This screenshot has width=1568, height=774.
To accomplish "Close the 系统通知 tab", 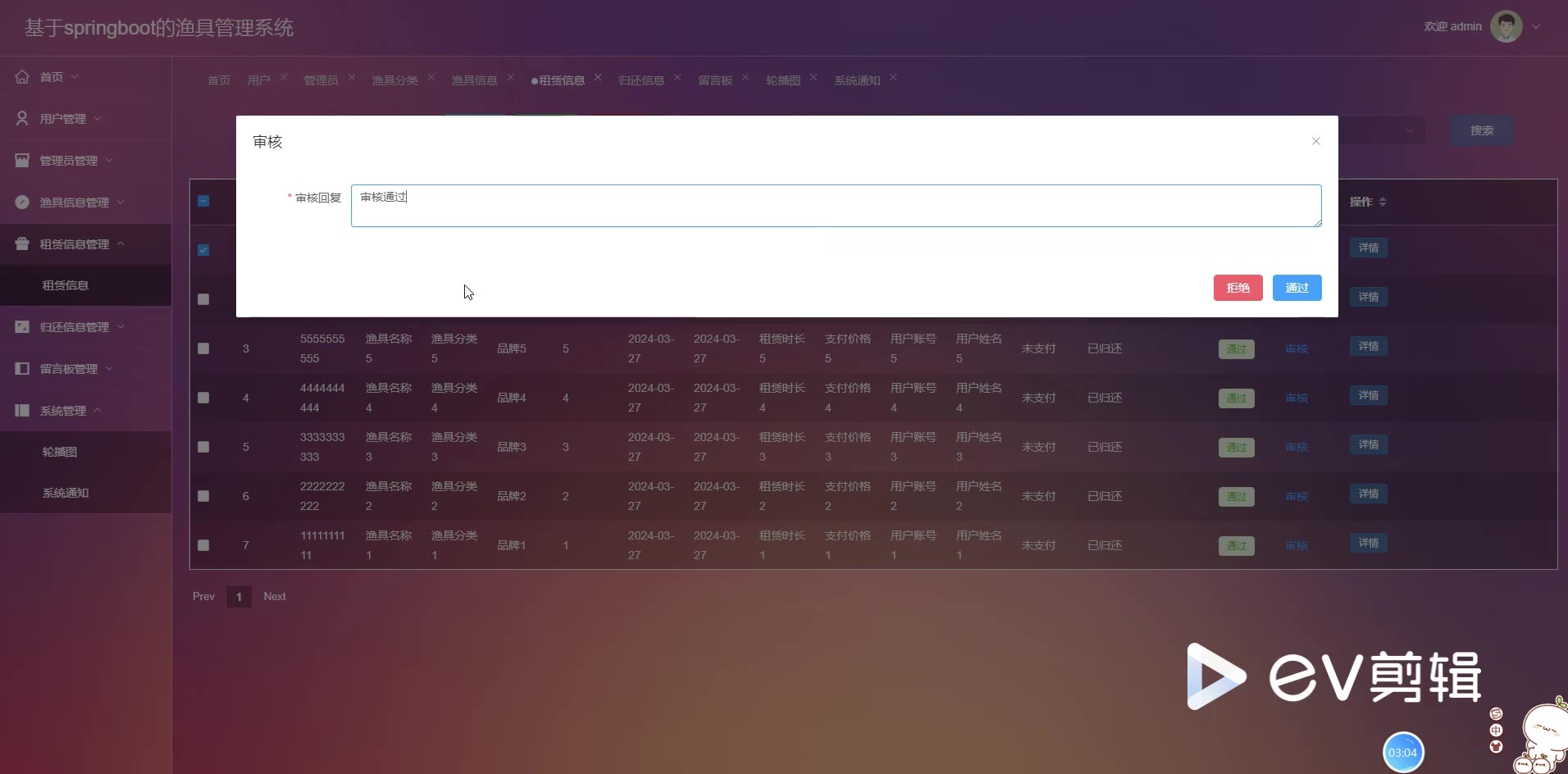I will click(x=893, y=77).
